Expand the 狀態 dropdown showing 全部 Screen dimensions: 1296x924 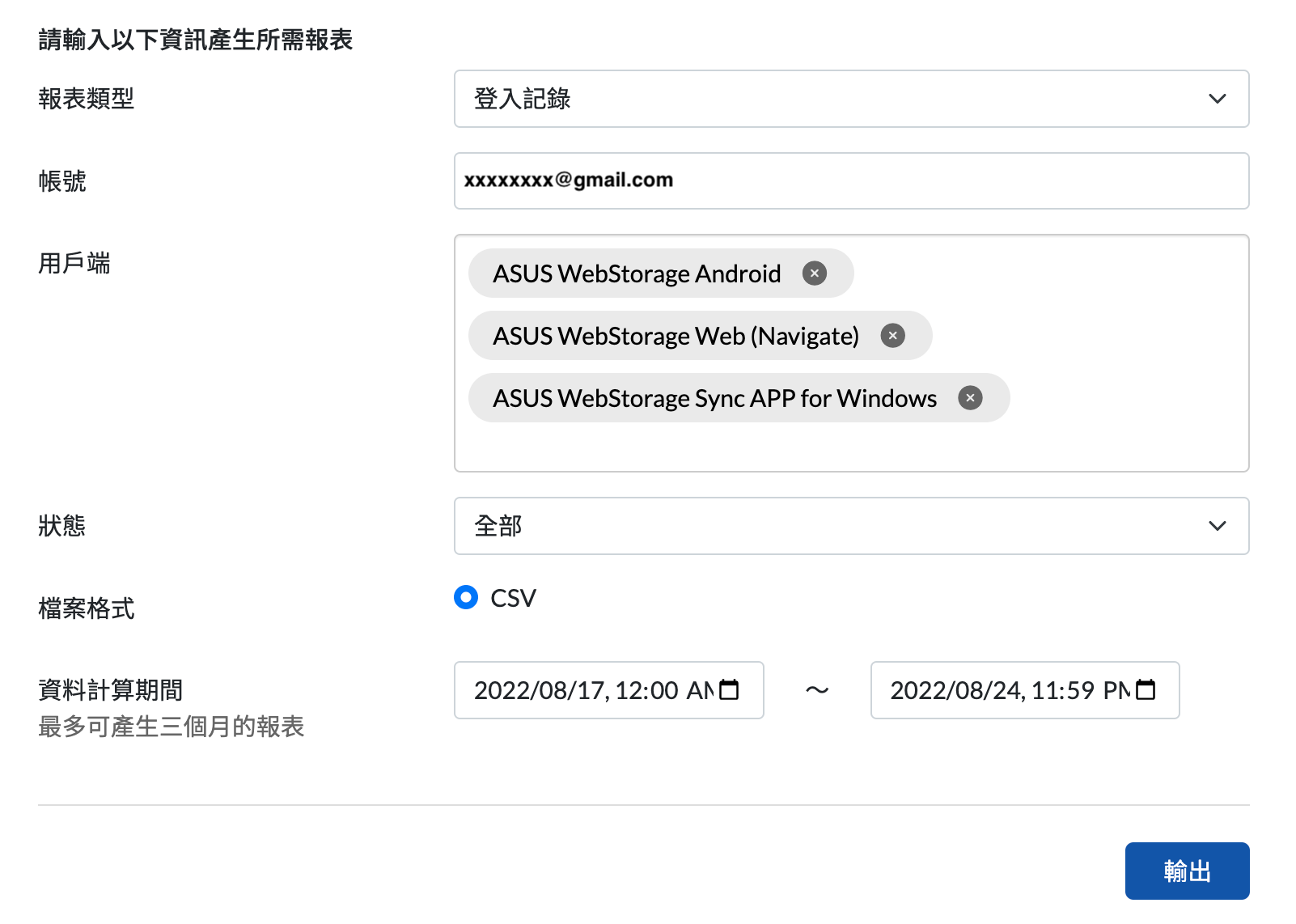coord(852,526)
